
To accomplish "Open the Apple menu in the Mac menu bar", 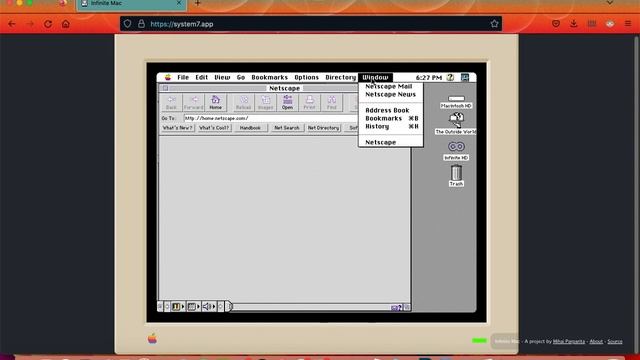I will (x=168, y=77).
